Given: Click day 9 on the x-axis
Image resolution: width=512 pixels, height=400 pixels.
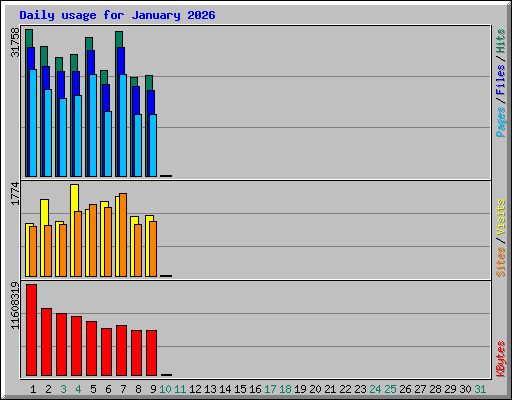Looking at the screenshot, I should coord(153,389).
